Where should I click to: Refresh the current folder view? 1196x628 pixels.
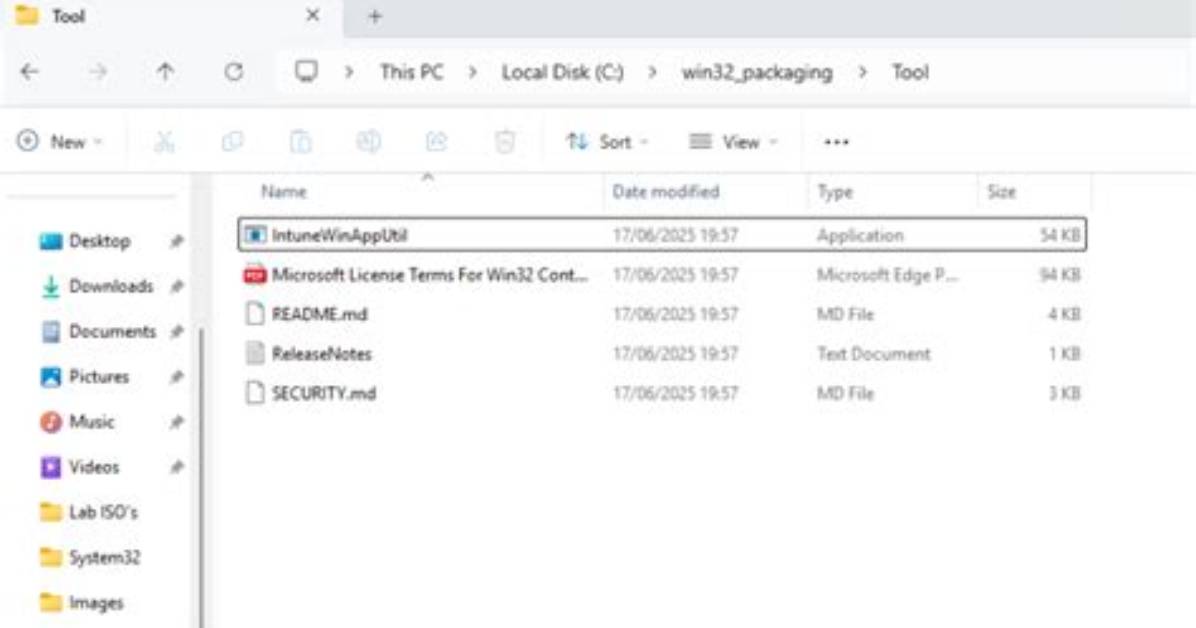(233, 72)
